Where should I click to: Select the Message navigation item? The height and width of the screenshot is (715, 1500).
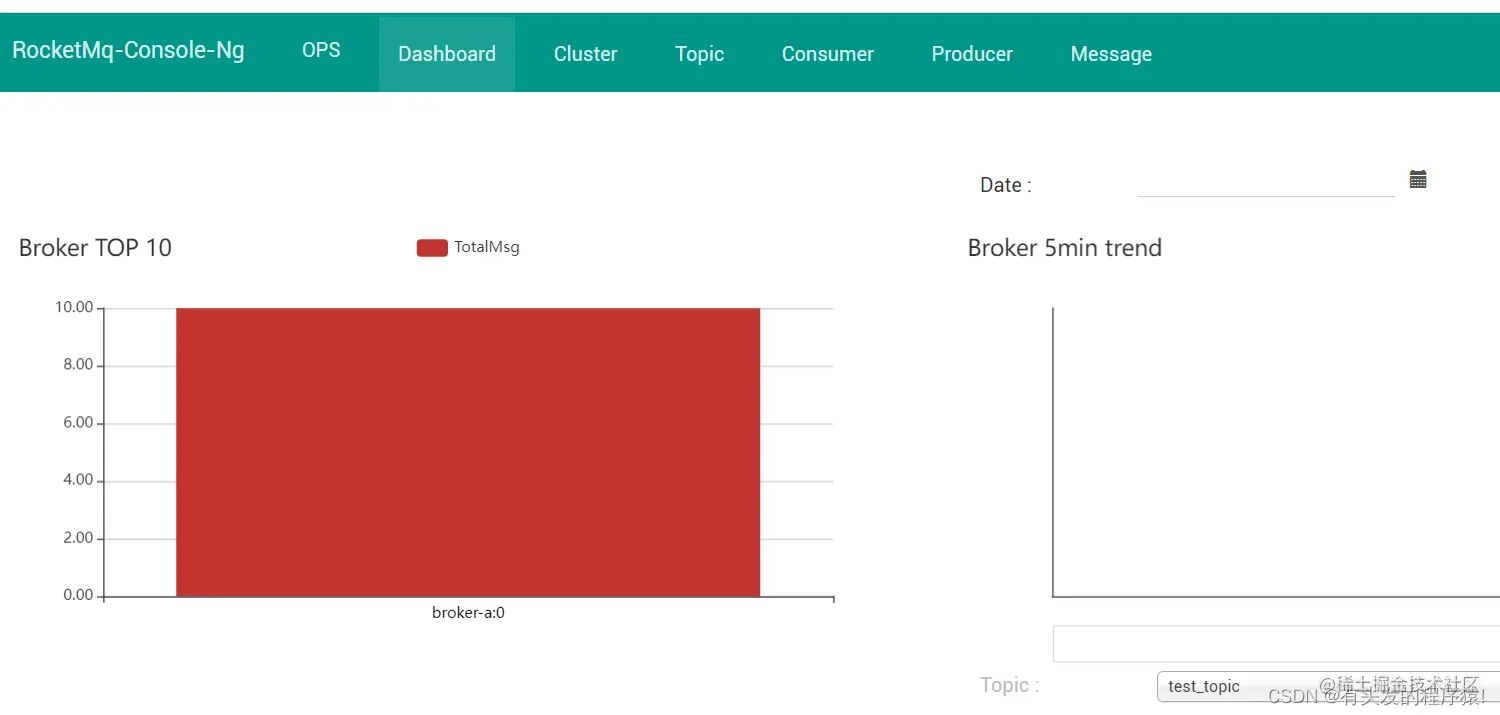(1111, 54)
